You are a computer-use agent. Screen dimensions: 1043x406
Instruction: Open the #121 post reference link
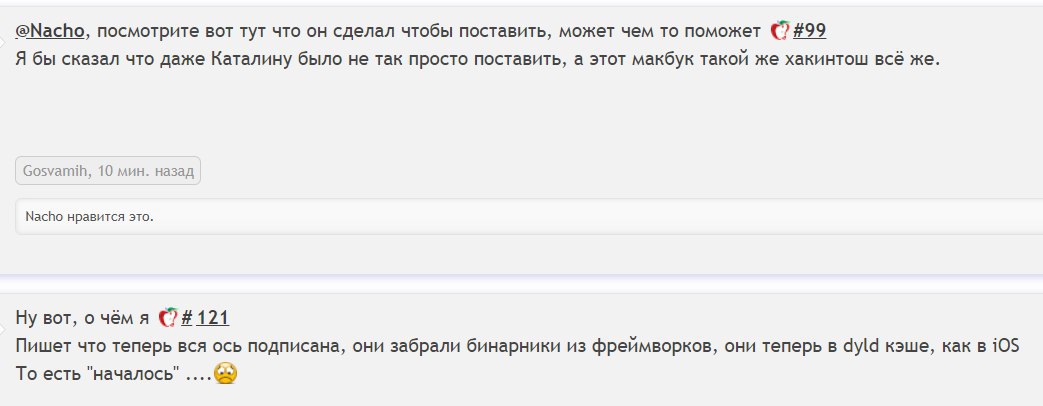click(x=205, y=319)
